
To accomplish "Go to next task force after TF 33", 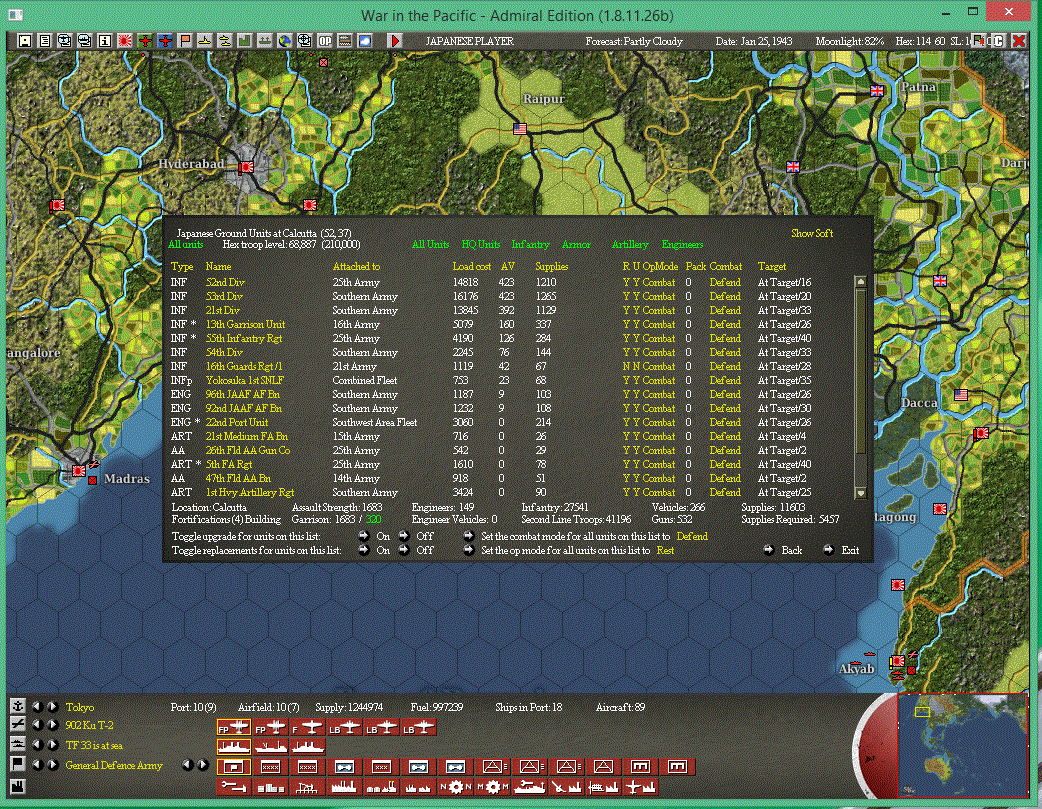I will coord(52,745).
